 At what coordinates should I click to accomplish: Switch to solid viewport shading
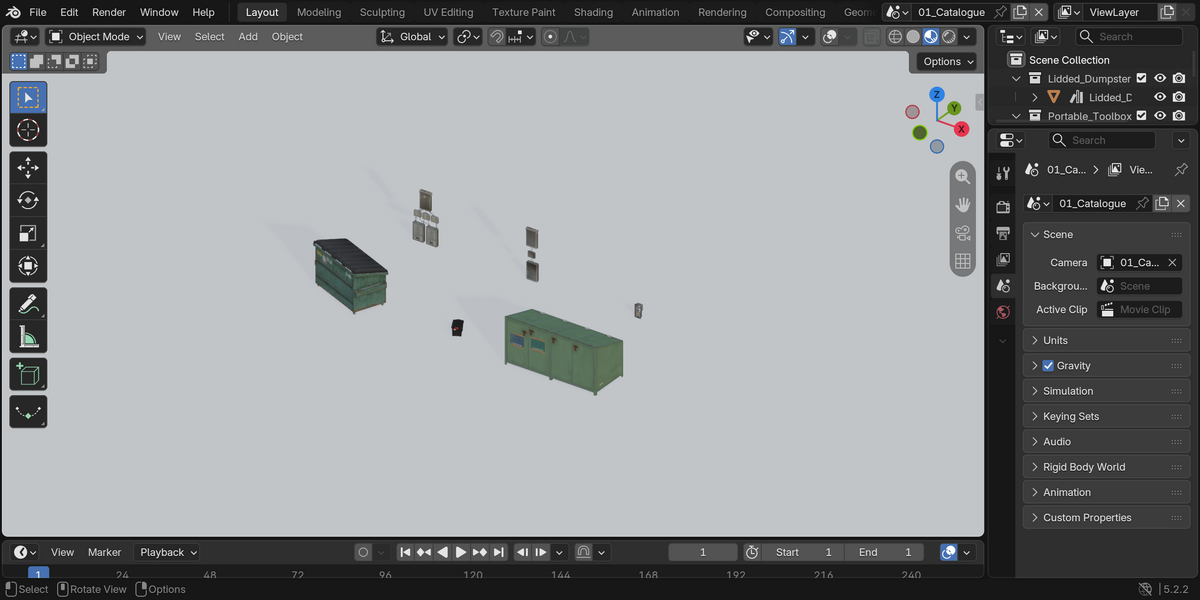(913, 36)
